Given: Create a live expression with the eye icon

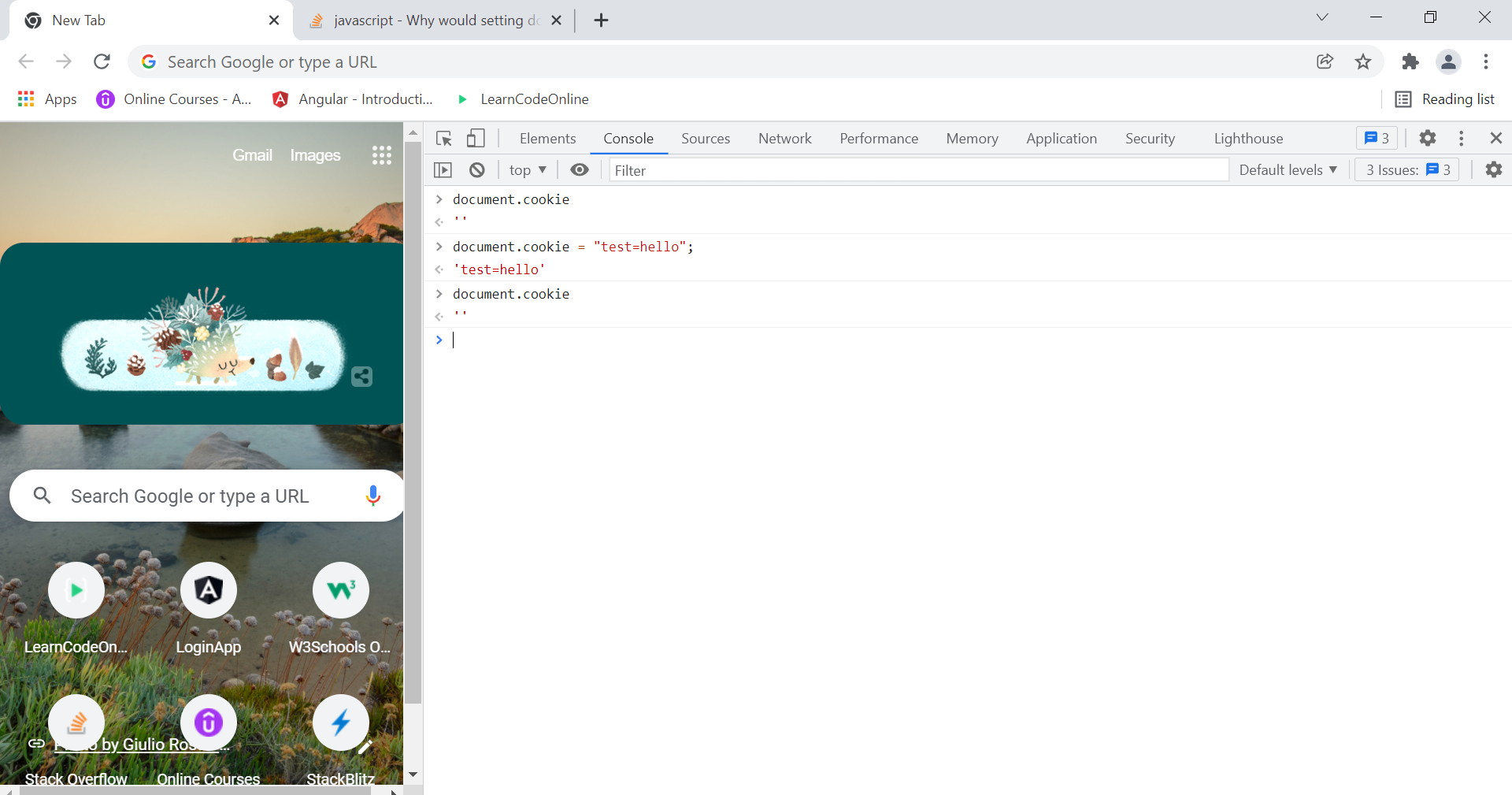Looking at the screenshot, I should pos(580,170).
